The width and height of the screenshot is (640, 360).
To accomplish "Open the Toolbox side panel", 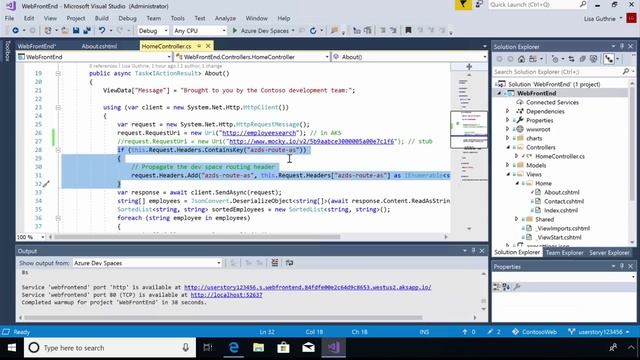I will coord(7,51).
